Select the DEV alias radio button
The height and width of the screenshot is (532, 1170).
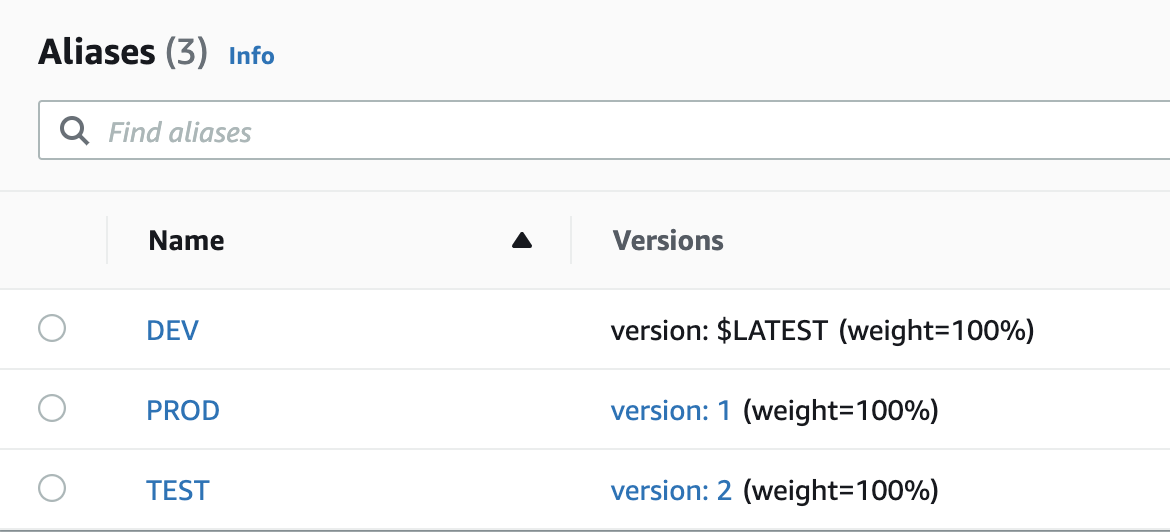pos(52,328)
